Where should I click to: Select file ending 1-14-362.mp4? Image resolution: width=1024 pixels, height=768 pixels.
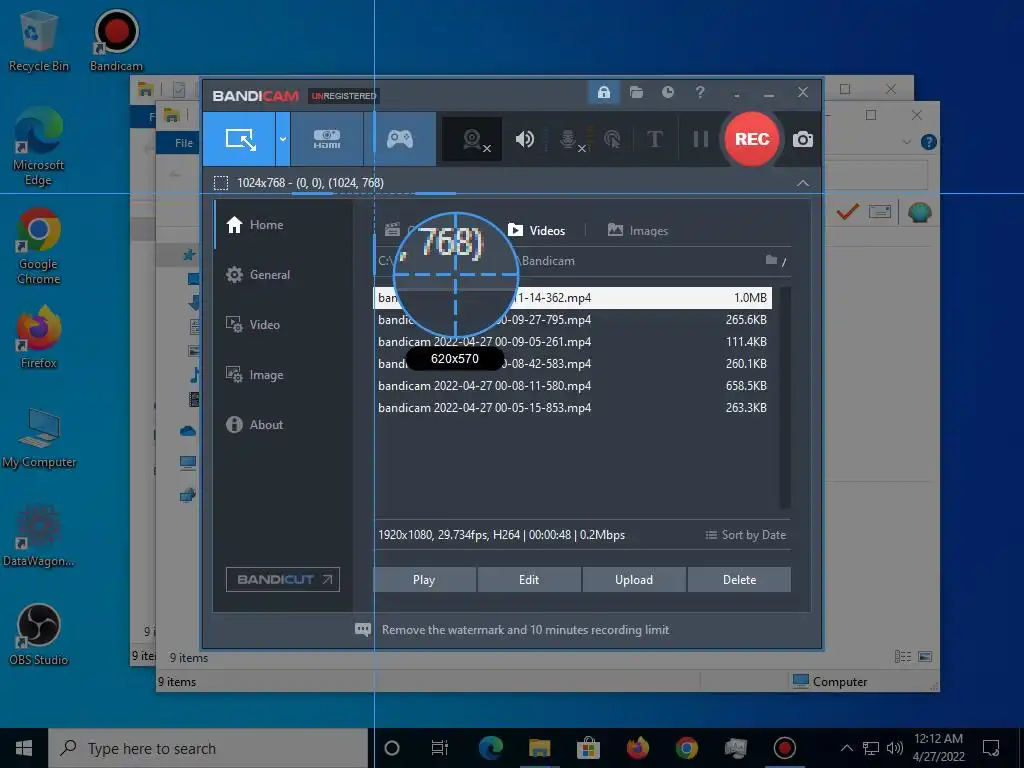point(573,298)
